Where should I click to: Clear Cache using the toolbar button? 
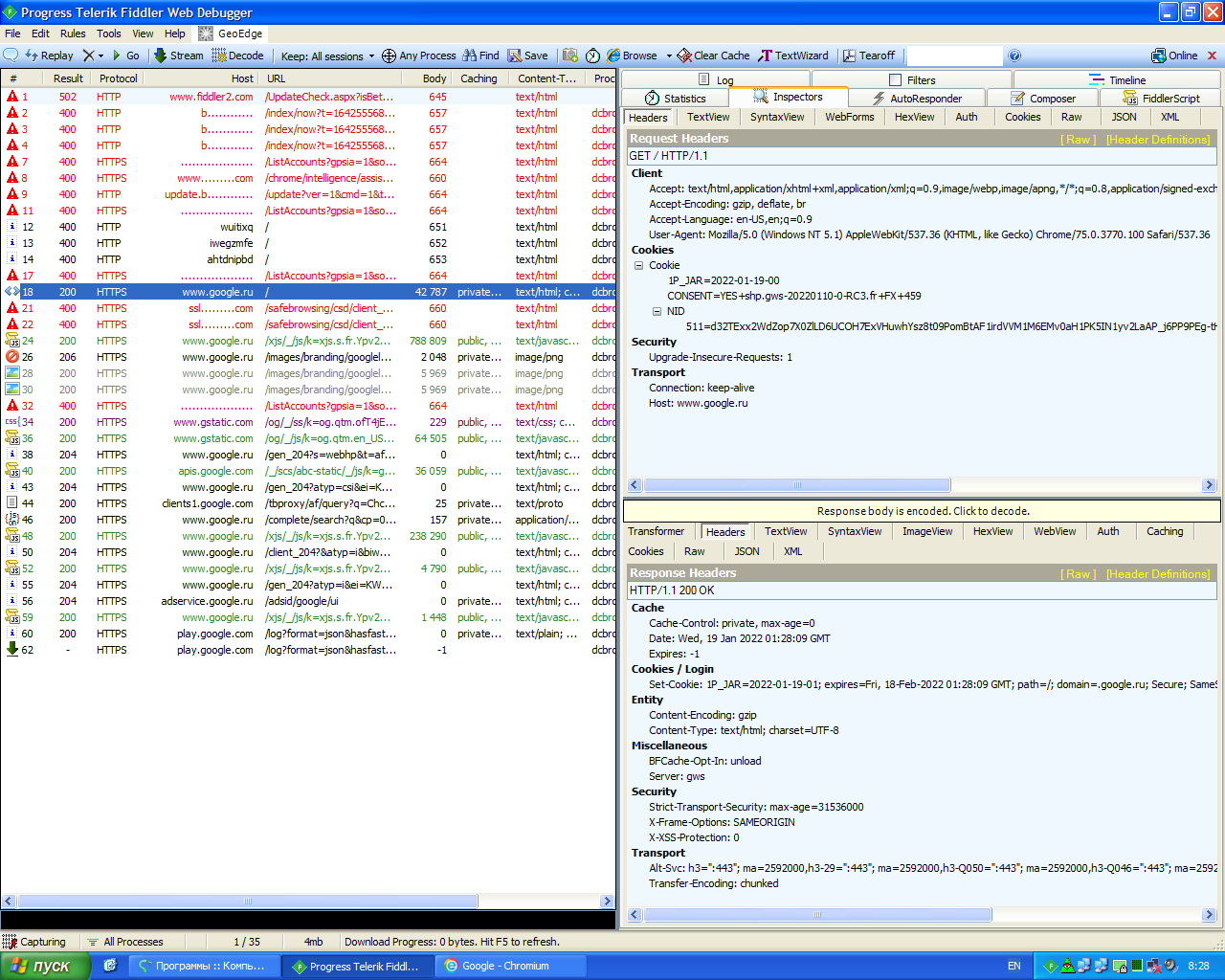click(714, 56)
